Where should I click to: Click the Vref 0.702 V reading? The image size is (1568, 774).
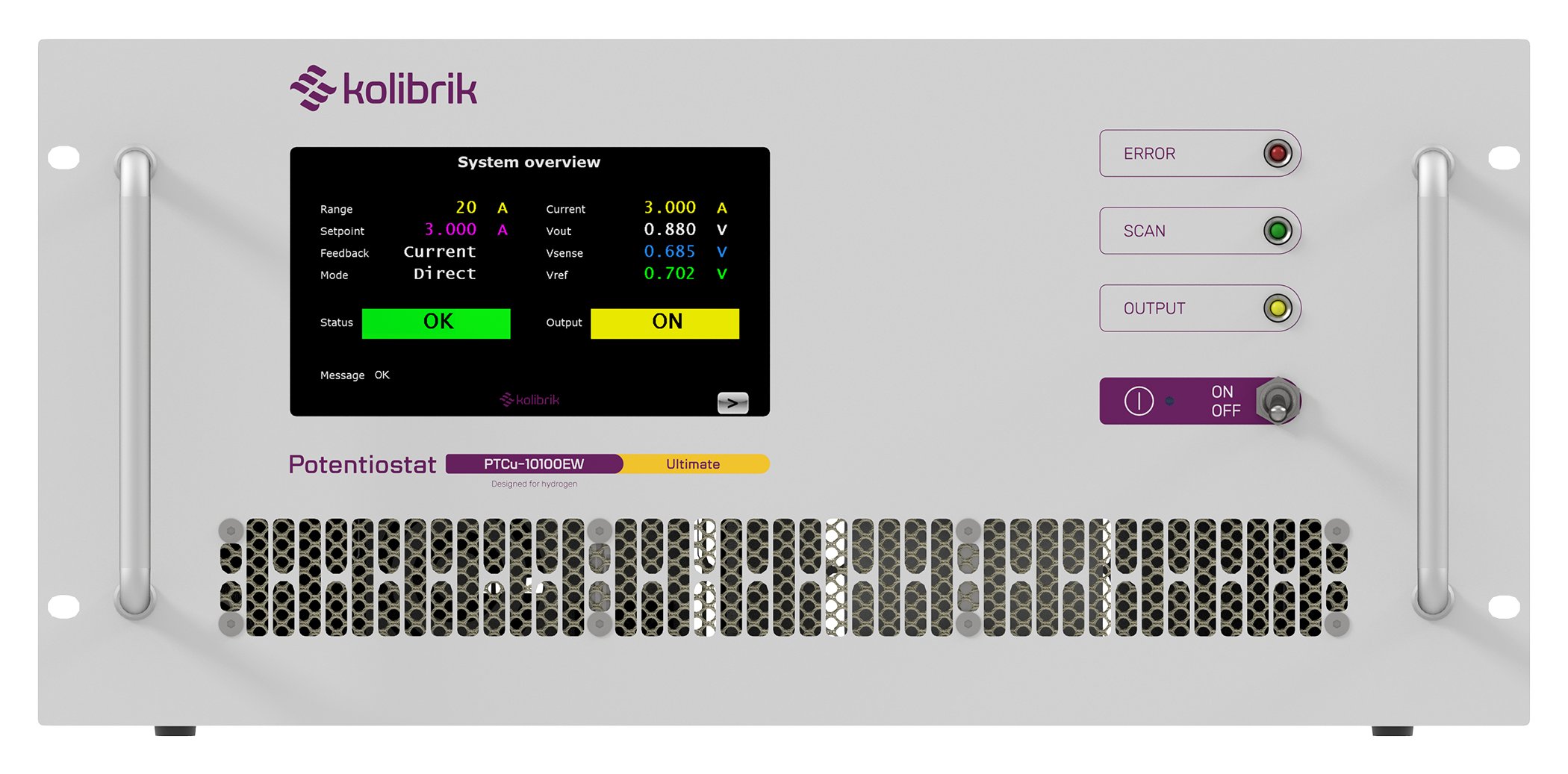point(670,274)
